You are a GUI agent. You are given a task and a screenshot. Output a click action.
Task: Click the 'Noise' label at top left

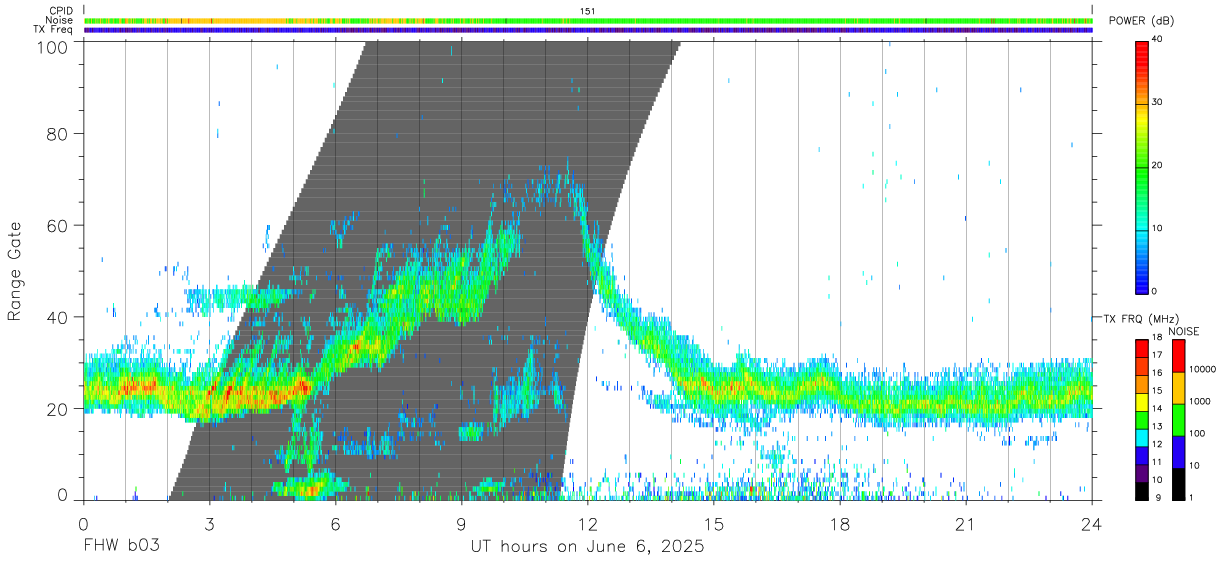(58, 20)
